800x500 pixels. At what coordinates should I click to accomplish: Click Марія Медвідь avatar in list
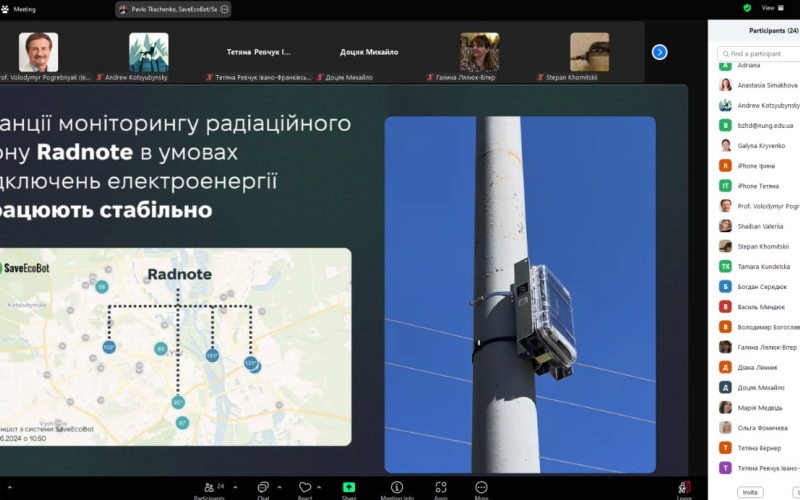click(726, 408)
